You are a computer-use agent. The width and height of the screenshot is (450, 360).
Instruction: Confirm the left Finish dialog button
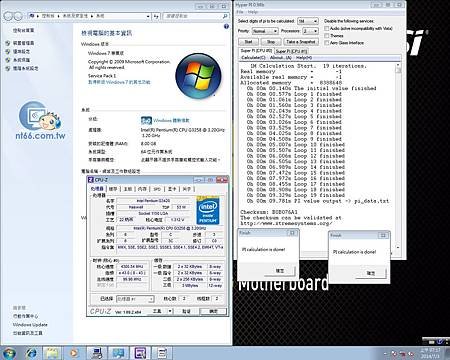(280, 271)
